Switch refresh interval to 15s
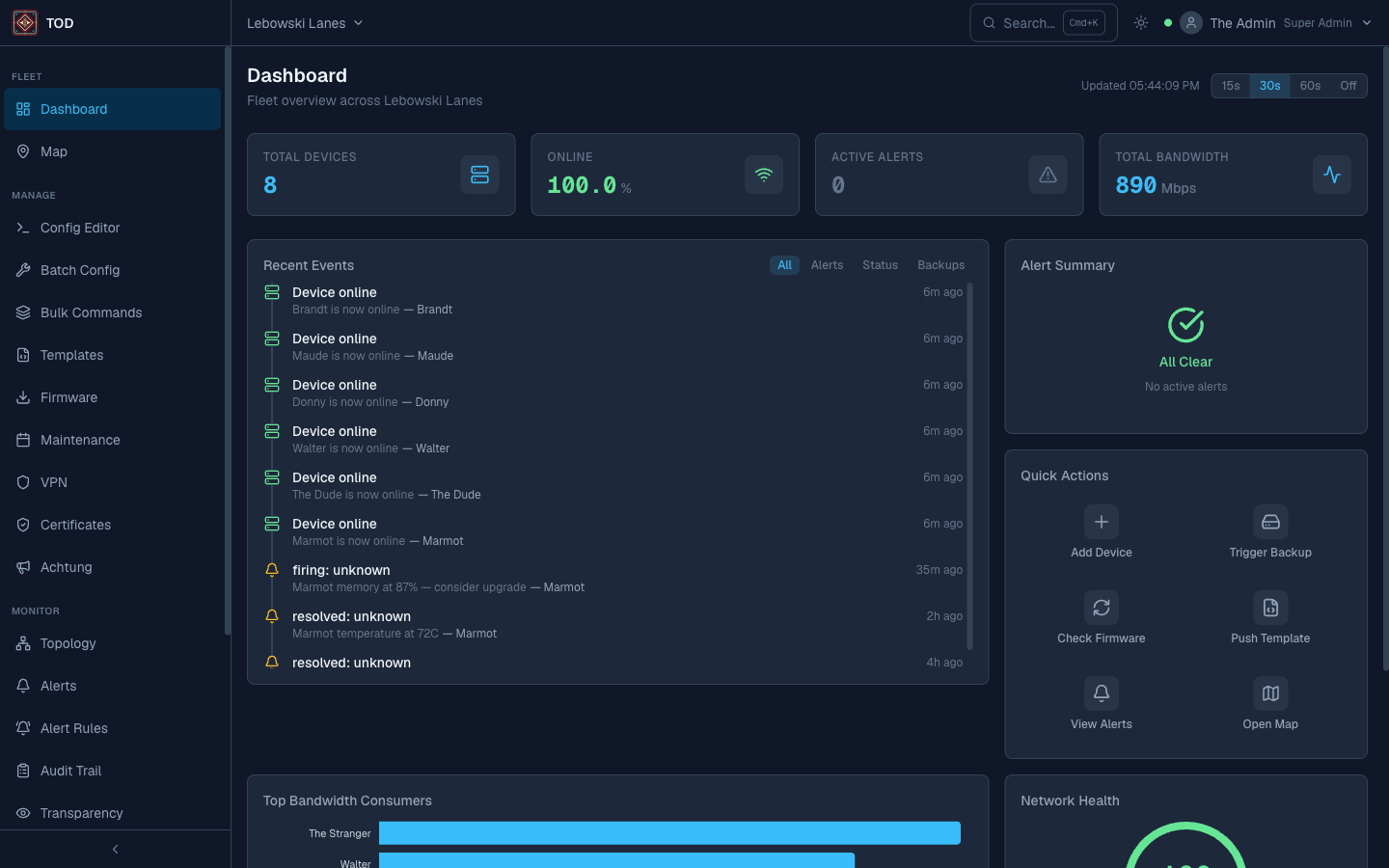 1230,85
